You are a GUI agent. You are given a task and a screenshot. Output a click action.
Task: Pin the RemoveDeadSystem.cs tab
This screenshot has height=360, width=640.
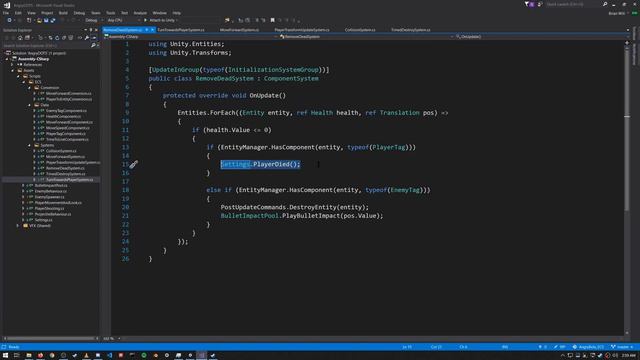147,30
